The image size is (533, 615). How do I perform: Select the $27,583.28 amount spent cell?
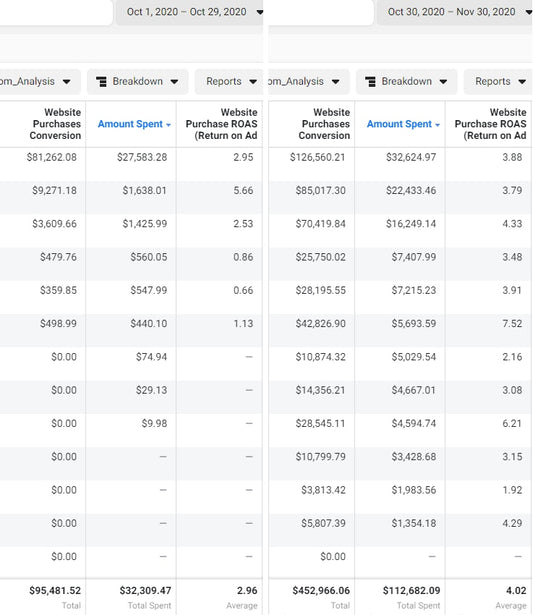click(142, 157)
